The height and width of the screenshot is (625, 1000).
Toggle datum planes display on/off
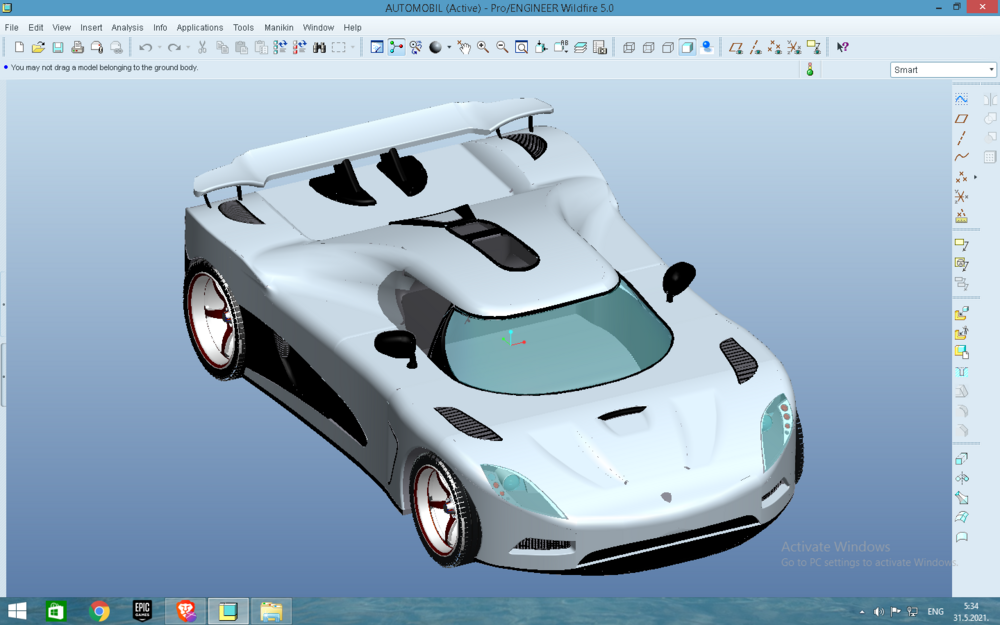[736, 47]
